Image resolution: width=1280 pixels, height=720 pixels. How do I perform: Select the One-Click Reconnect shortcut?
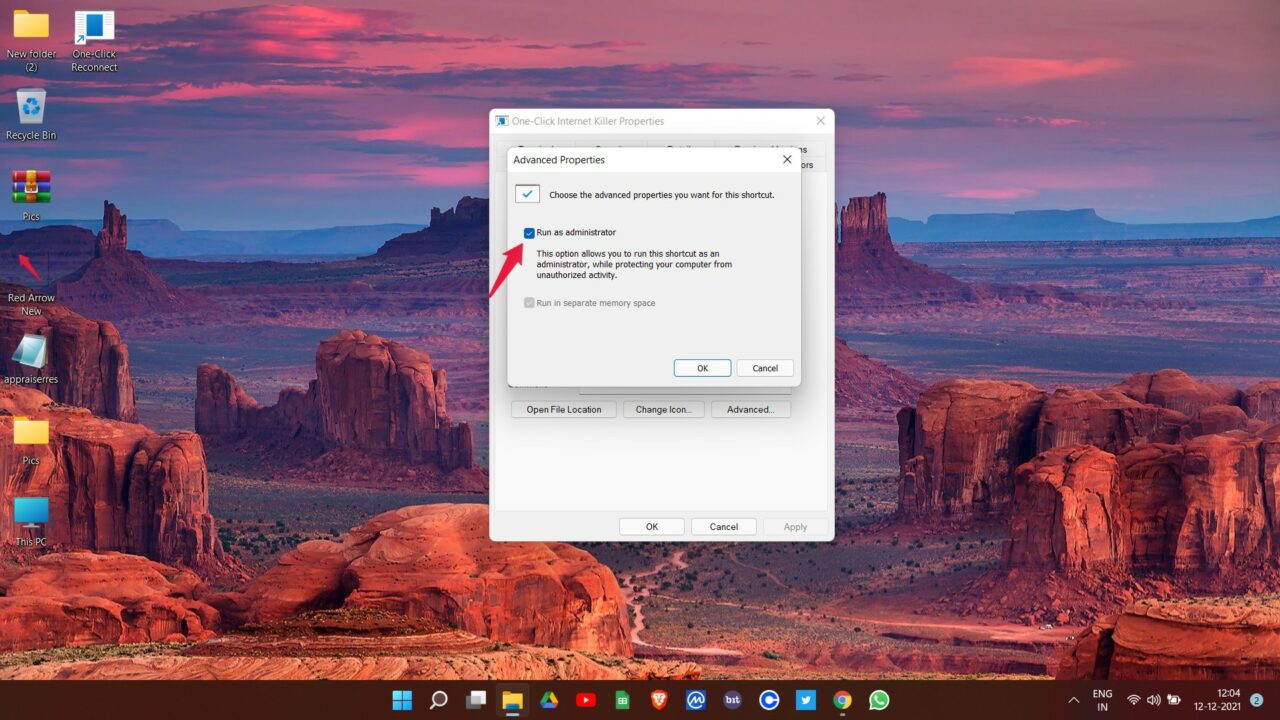tap(95, 41)
